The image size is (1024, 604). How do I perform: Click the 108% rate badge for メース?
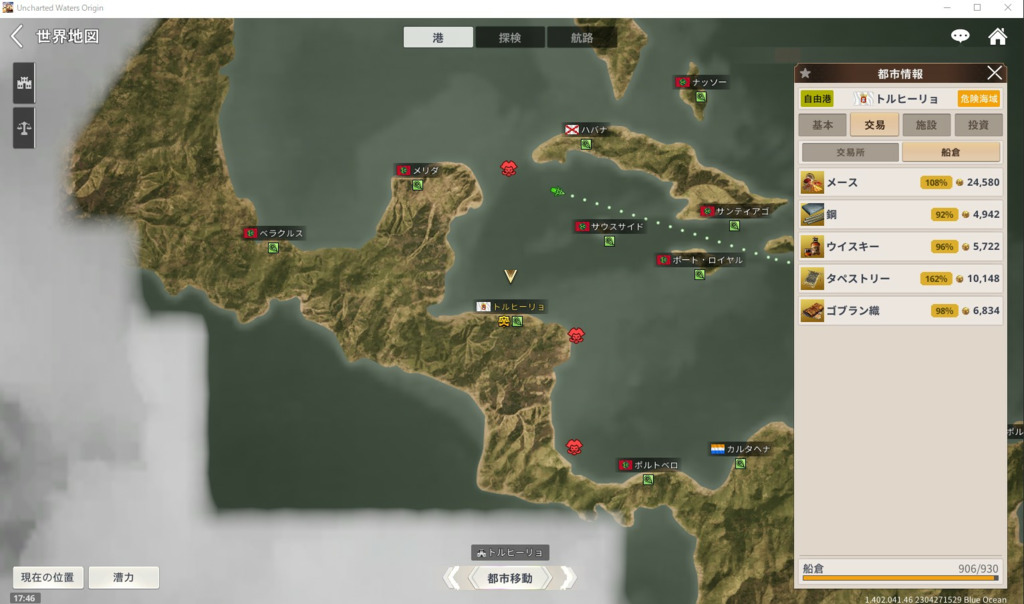(936, 183)
